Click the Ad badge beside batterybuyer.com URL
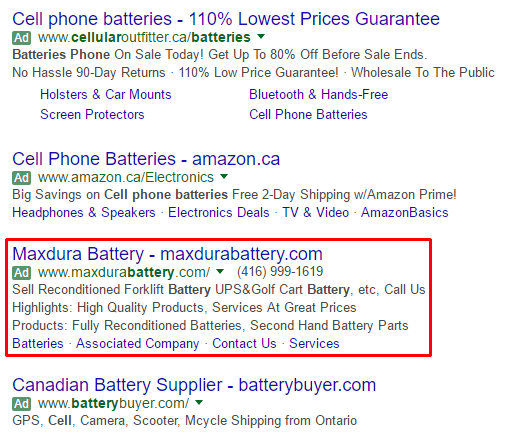The height and width of the screenshot is (436, 508). point(22,404)
